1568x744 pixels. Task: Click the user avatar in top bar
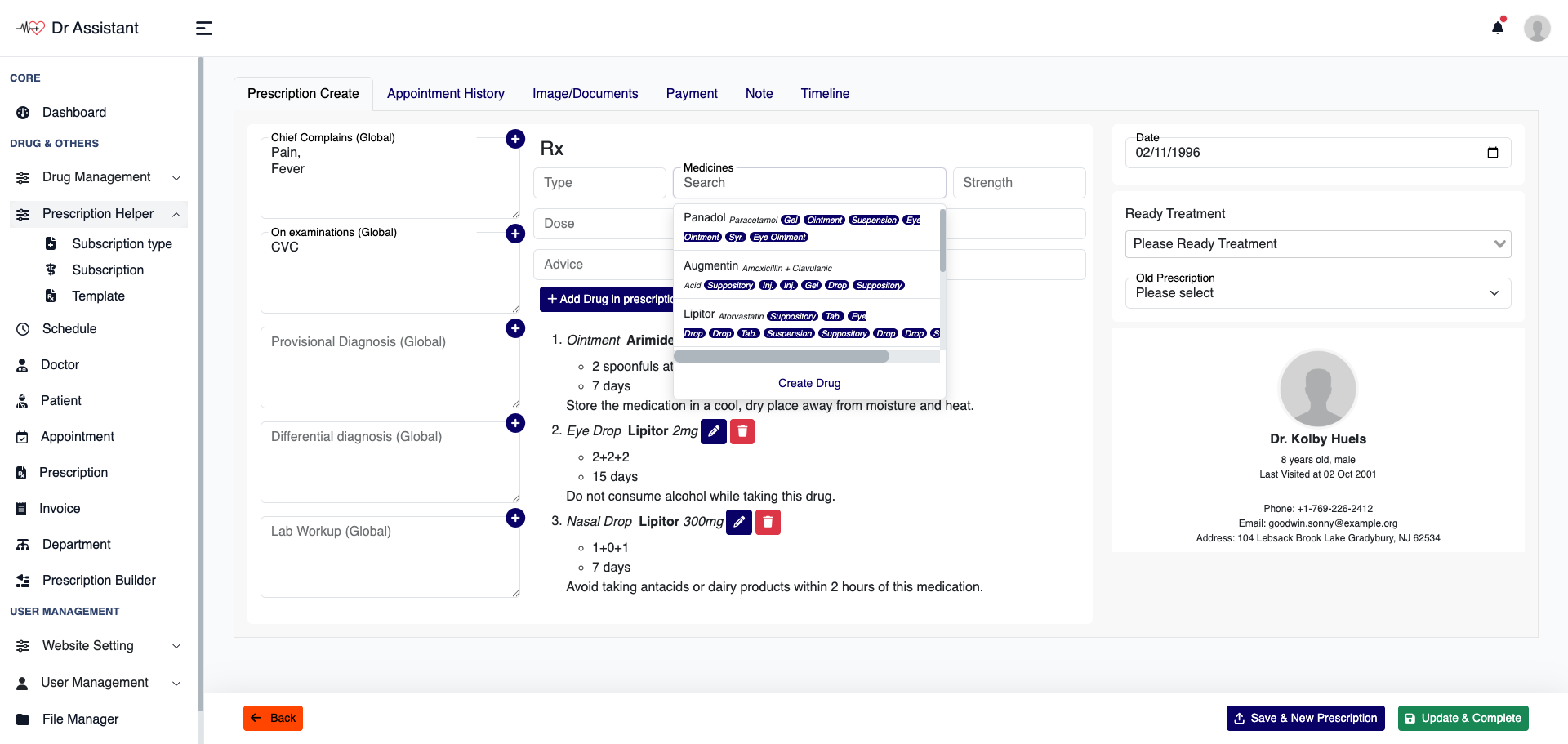pos(1536,29)
